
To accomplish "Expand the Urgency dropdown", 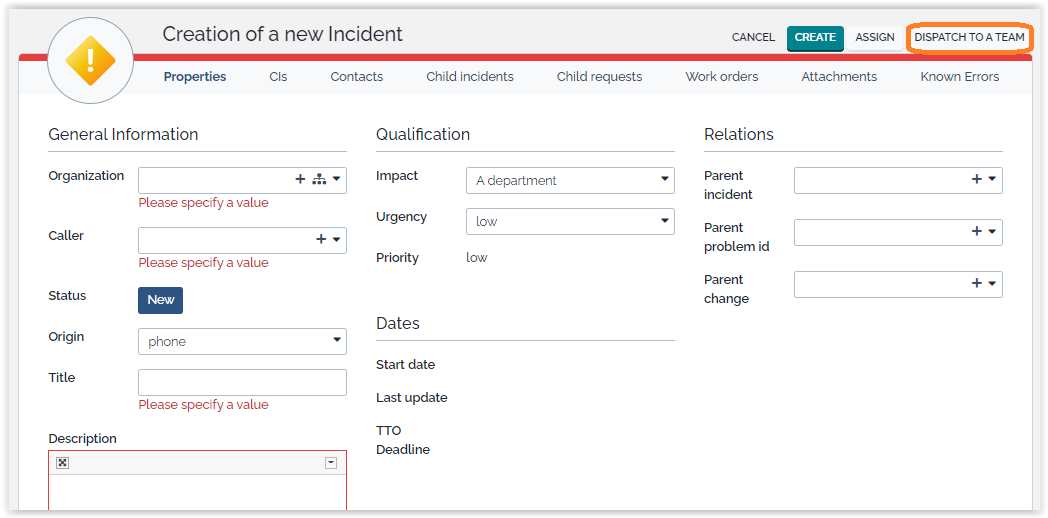I will [x=570, y=222].
